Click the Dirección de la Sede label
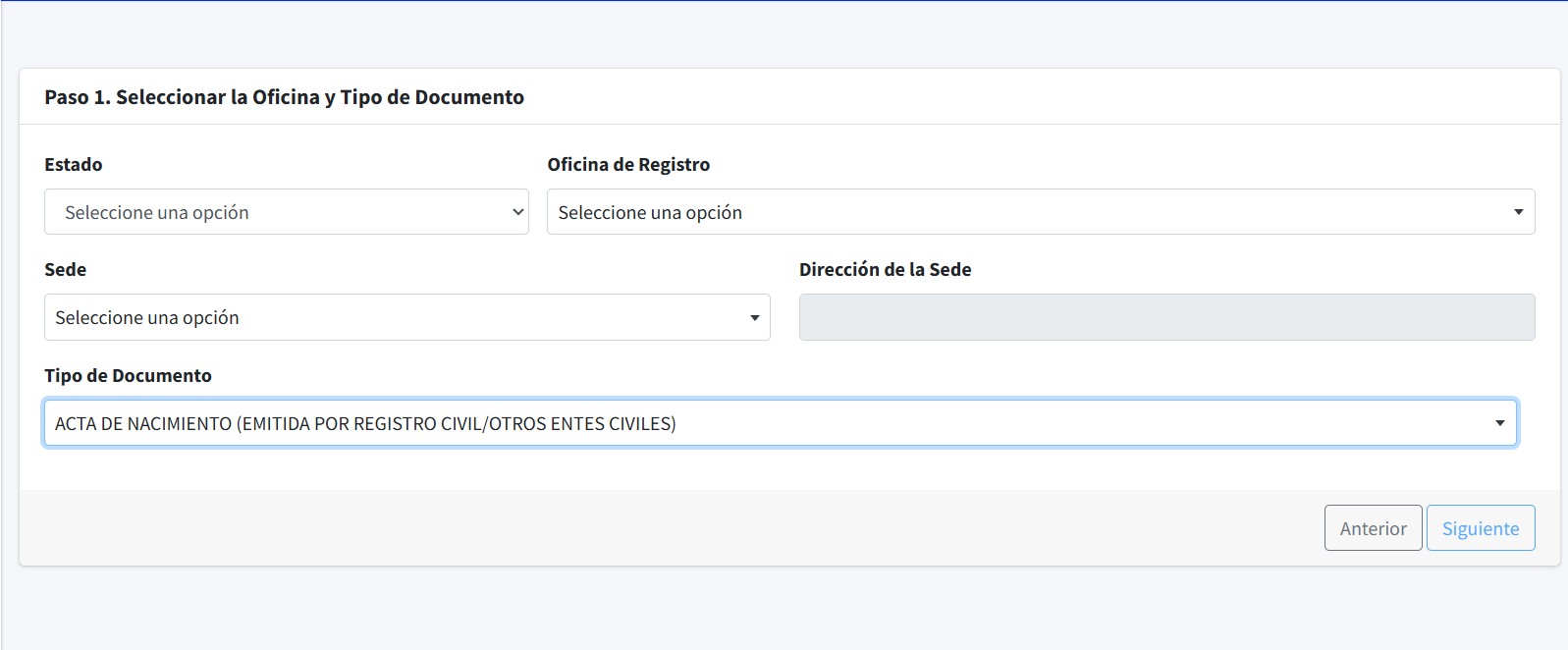This screenshot has height=650, width=1568. coord(885,270)
